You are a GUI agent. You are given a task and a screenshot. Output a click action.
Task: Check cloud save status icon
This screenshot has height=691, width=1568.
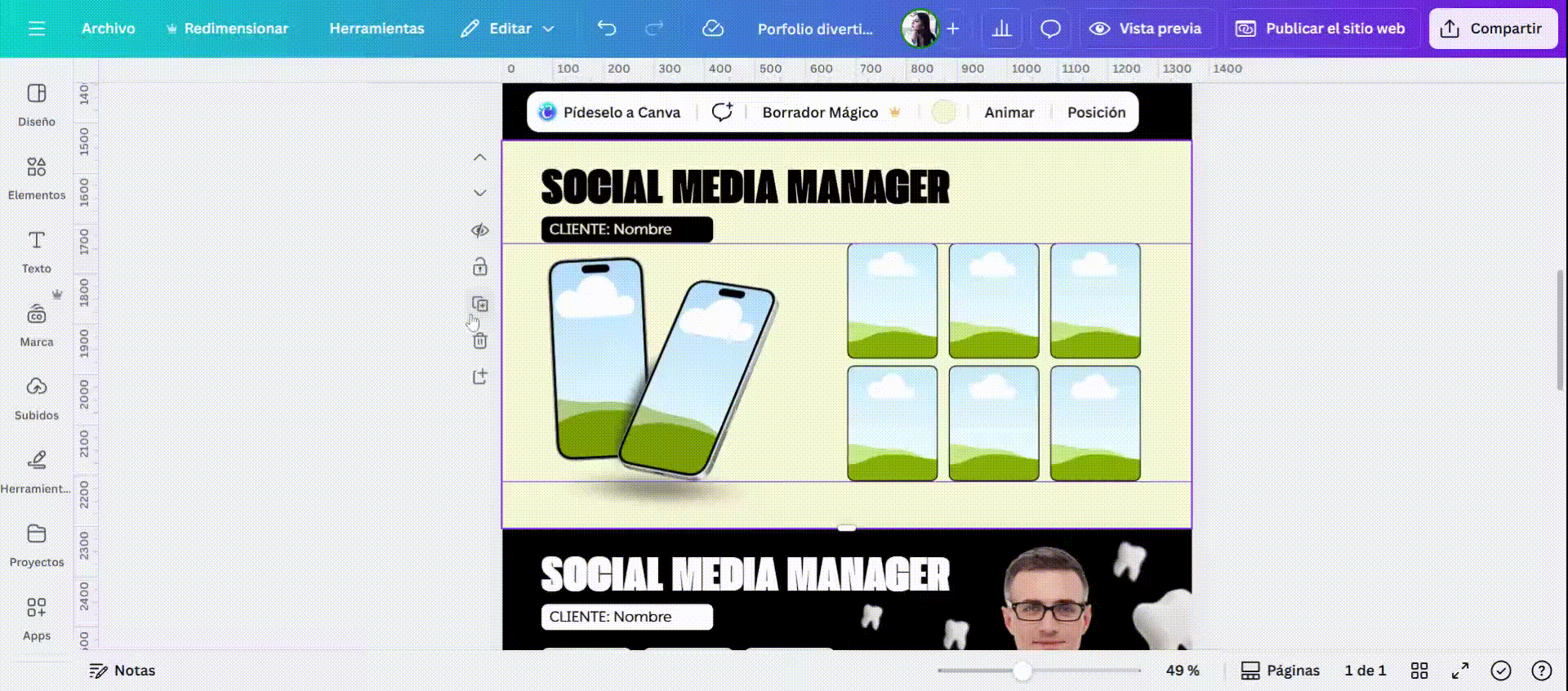[713, 29]
